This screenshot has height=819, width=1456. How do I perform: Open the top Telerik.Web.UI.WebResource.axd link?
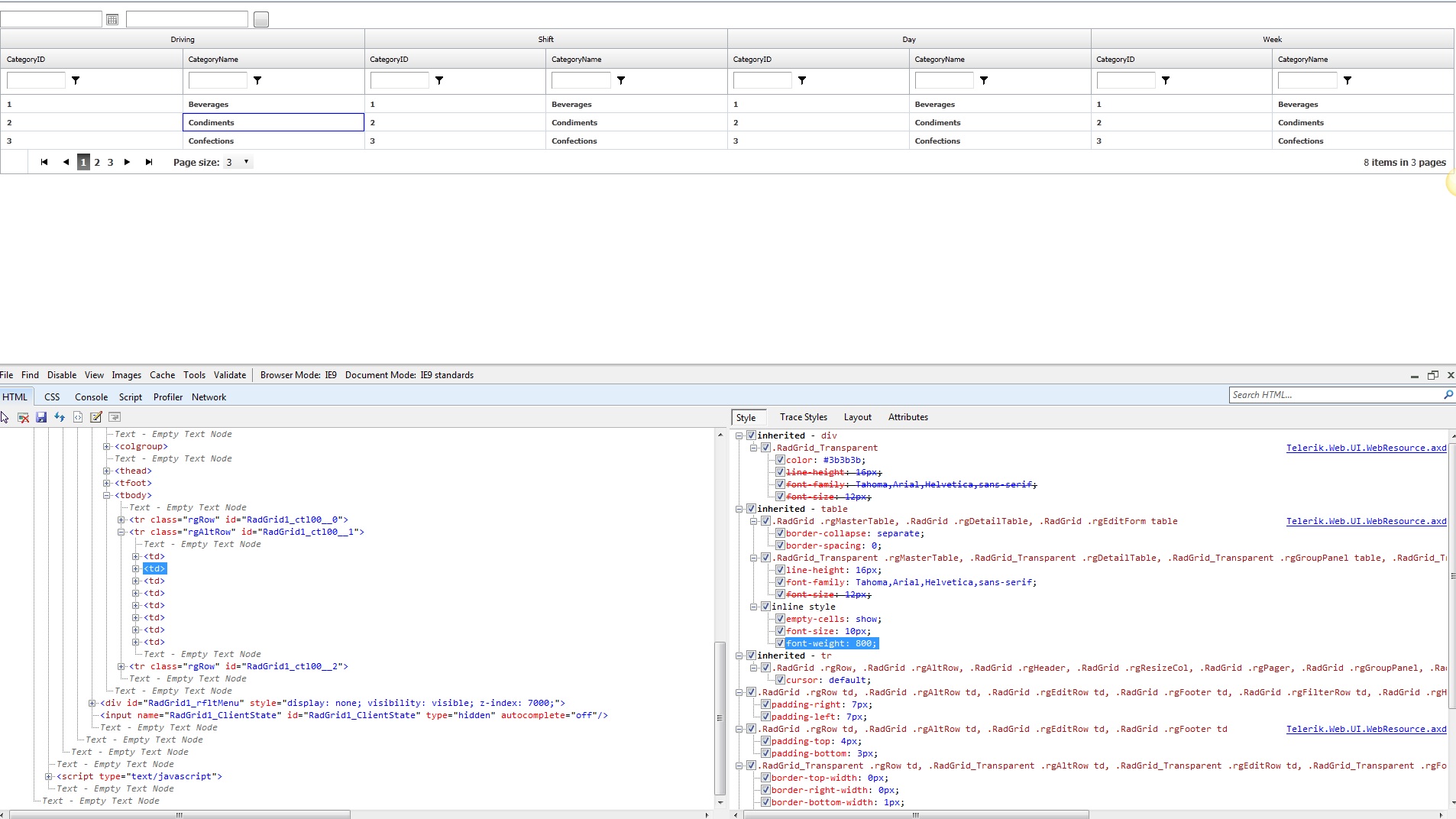1366,448
